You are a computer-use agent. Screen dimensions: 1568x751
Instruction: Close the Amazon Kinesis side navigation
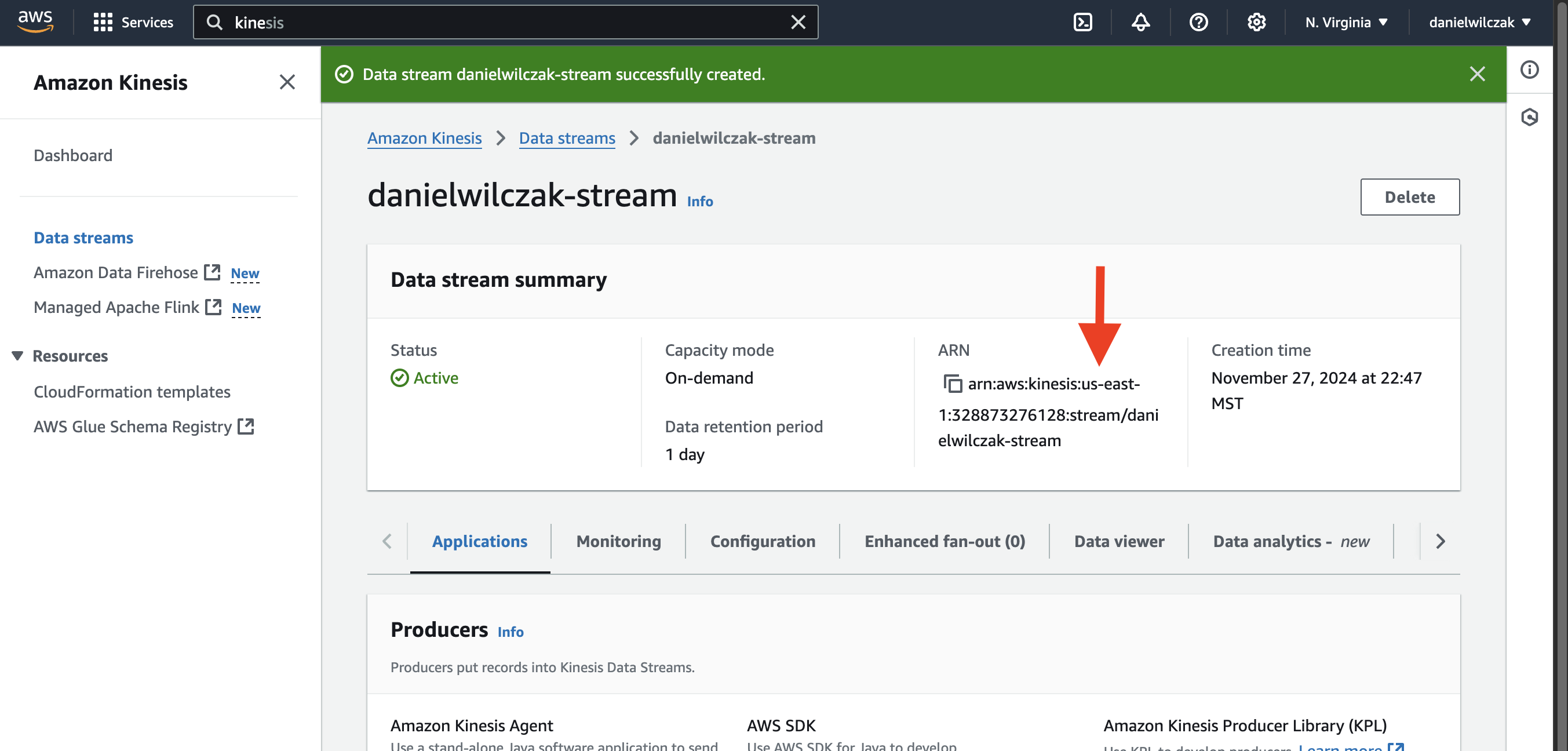pyautogui.click(x=287, y=82)
